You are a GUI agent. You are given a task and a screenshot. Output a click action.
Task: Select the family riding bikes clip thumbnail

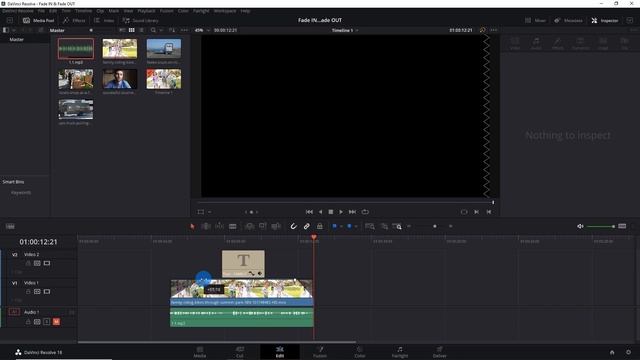(120, 49)
